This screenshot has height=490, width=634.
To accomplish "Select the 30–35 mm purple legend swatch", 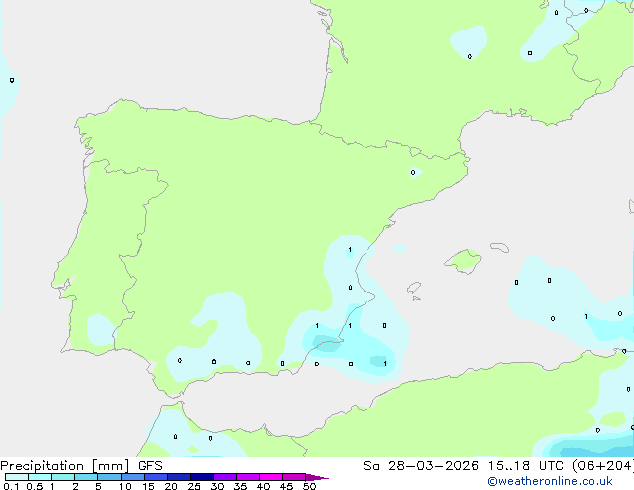I will [225, 477].
